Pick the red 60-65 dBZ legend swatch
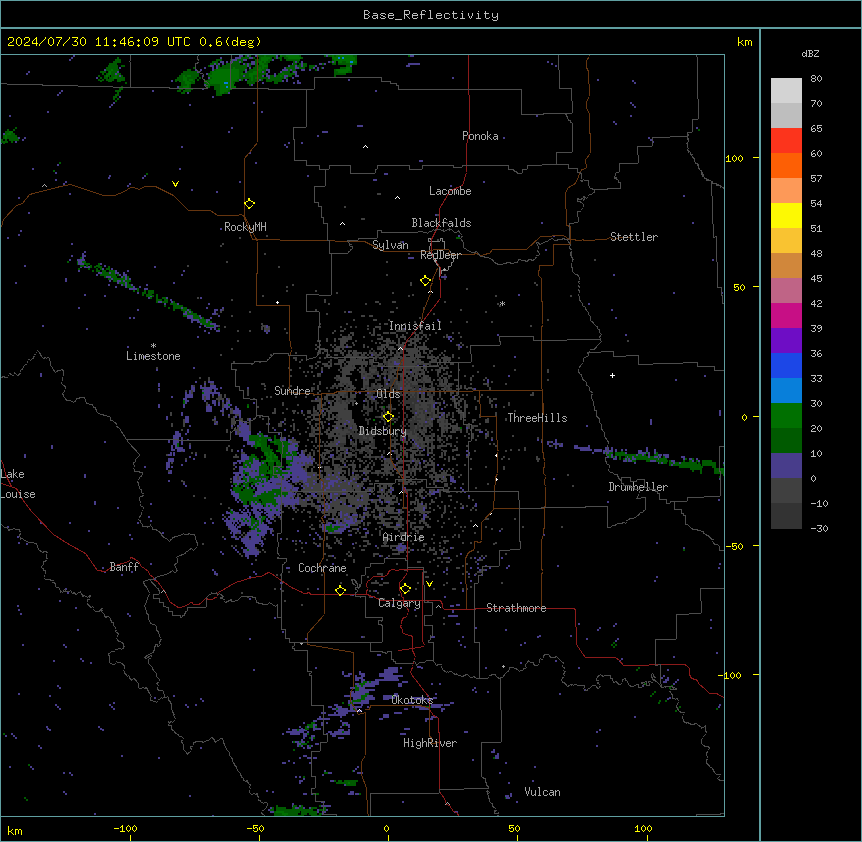Image resolution: width=862 pixels, height=842 pixels. coord(786,140)
